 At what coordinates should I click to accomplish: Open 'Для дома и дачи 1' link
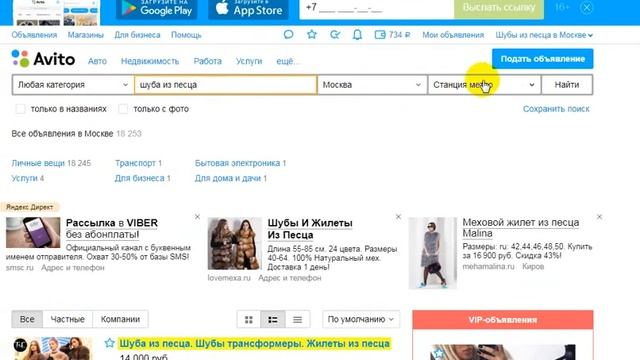tap(231, 178)
